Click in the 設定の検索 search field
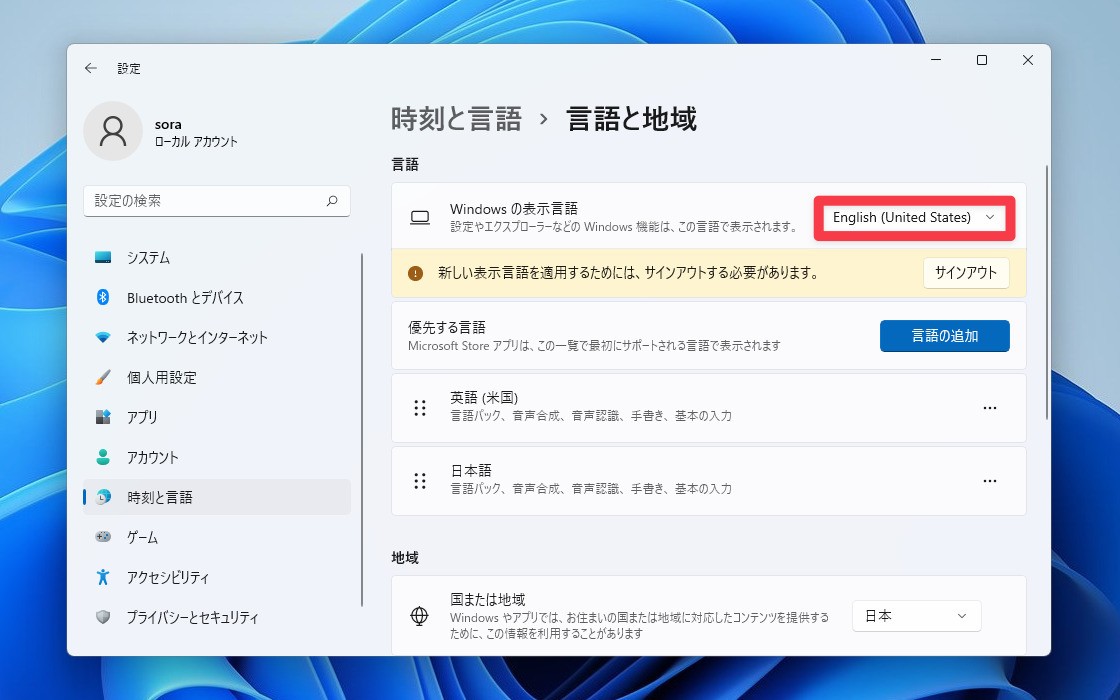The width and height of the screenshot is (1120, 700). [x=216, y=201]
